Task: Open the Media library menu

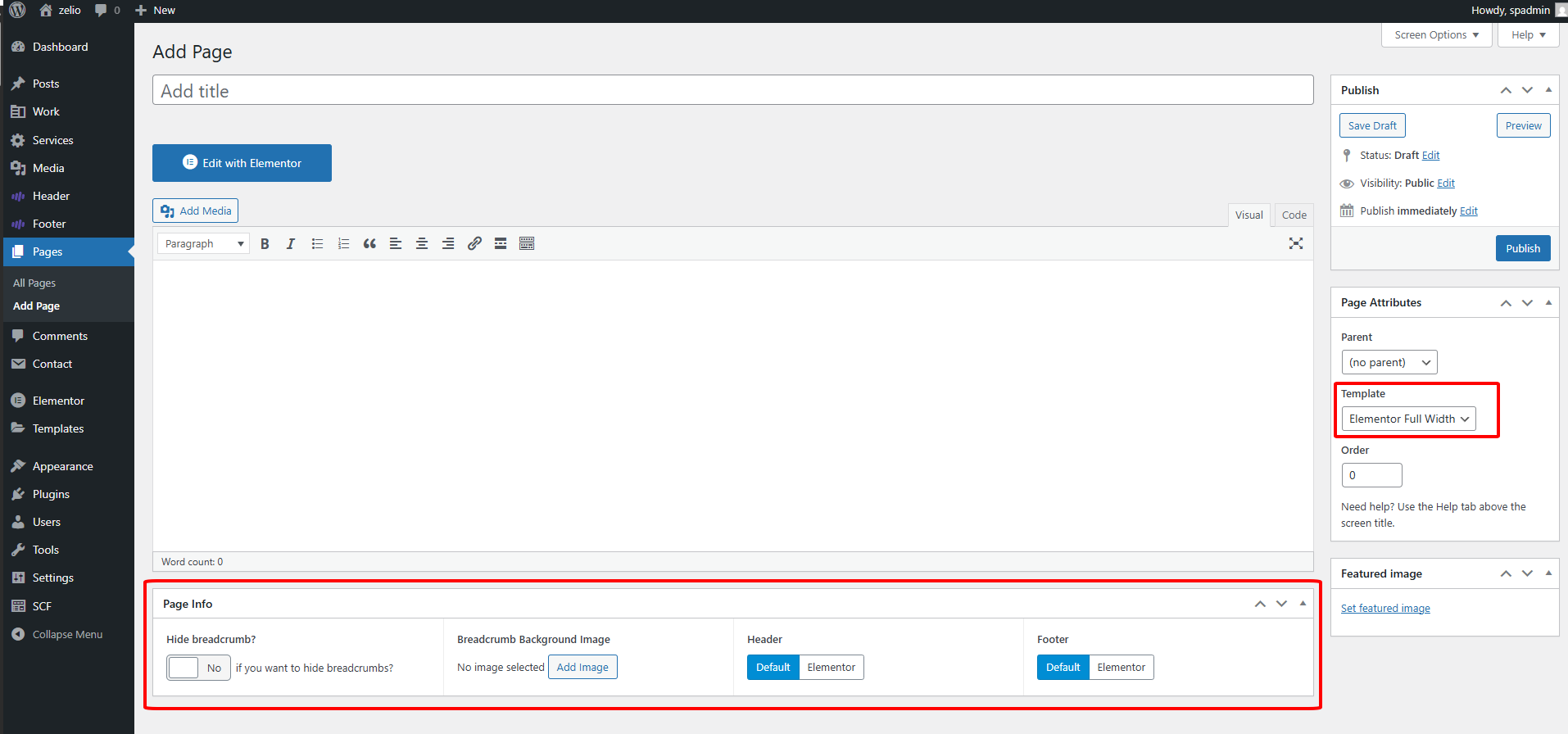Action: click(68, 168)
